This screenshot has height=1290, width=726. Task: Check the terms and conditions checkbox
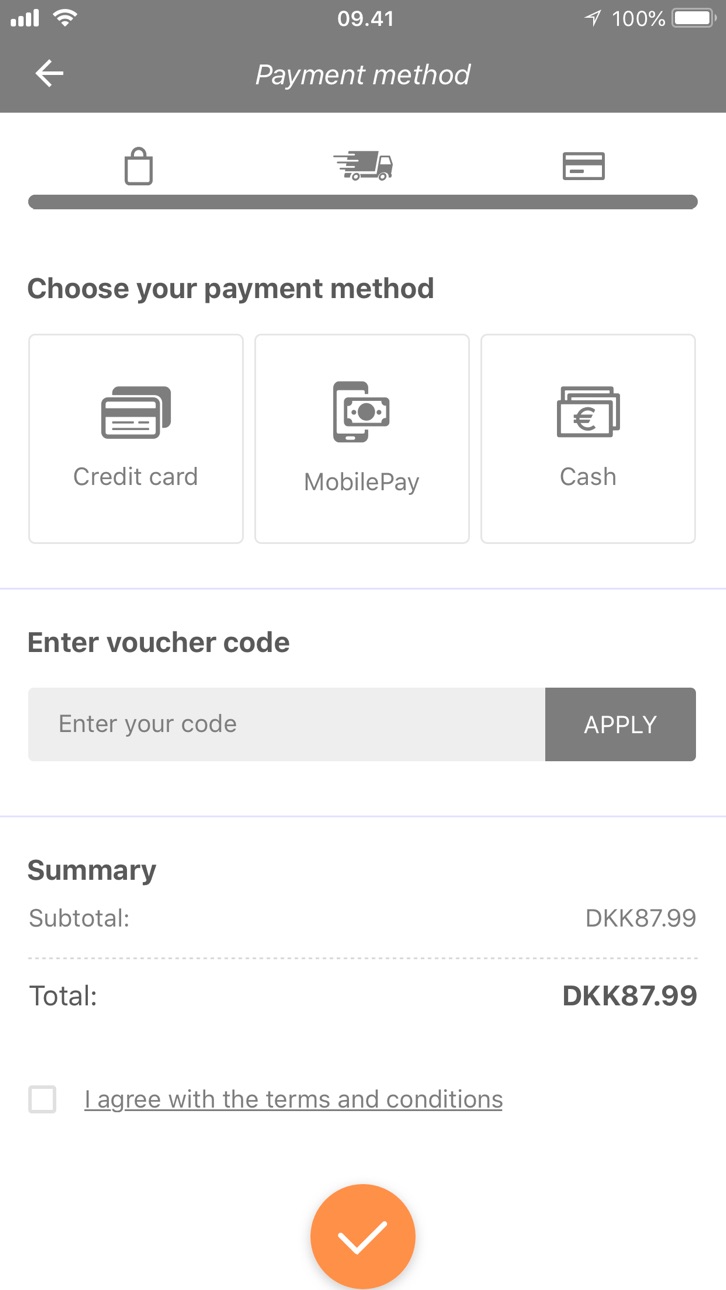coord(42,1099)
